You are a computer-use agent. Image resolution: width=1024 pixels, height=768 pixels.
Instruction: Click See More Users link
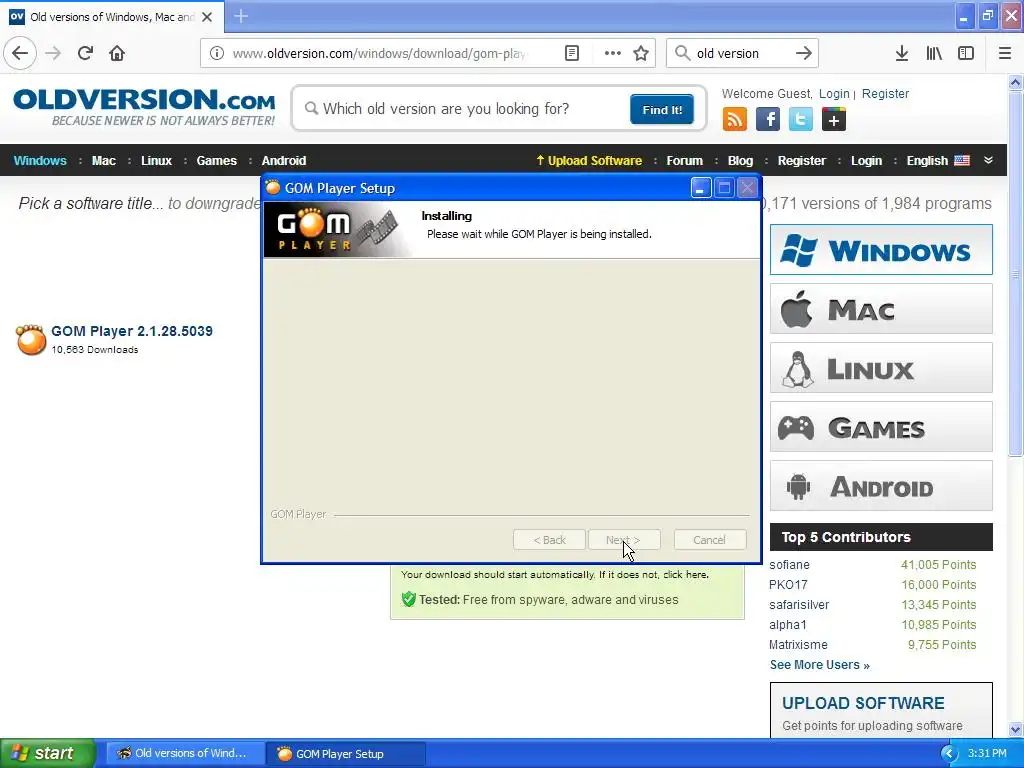click(x=820, y=665)
